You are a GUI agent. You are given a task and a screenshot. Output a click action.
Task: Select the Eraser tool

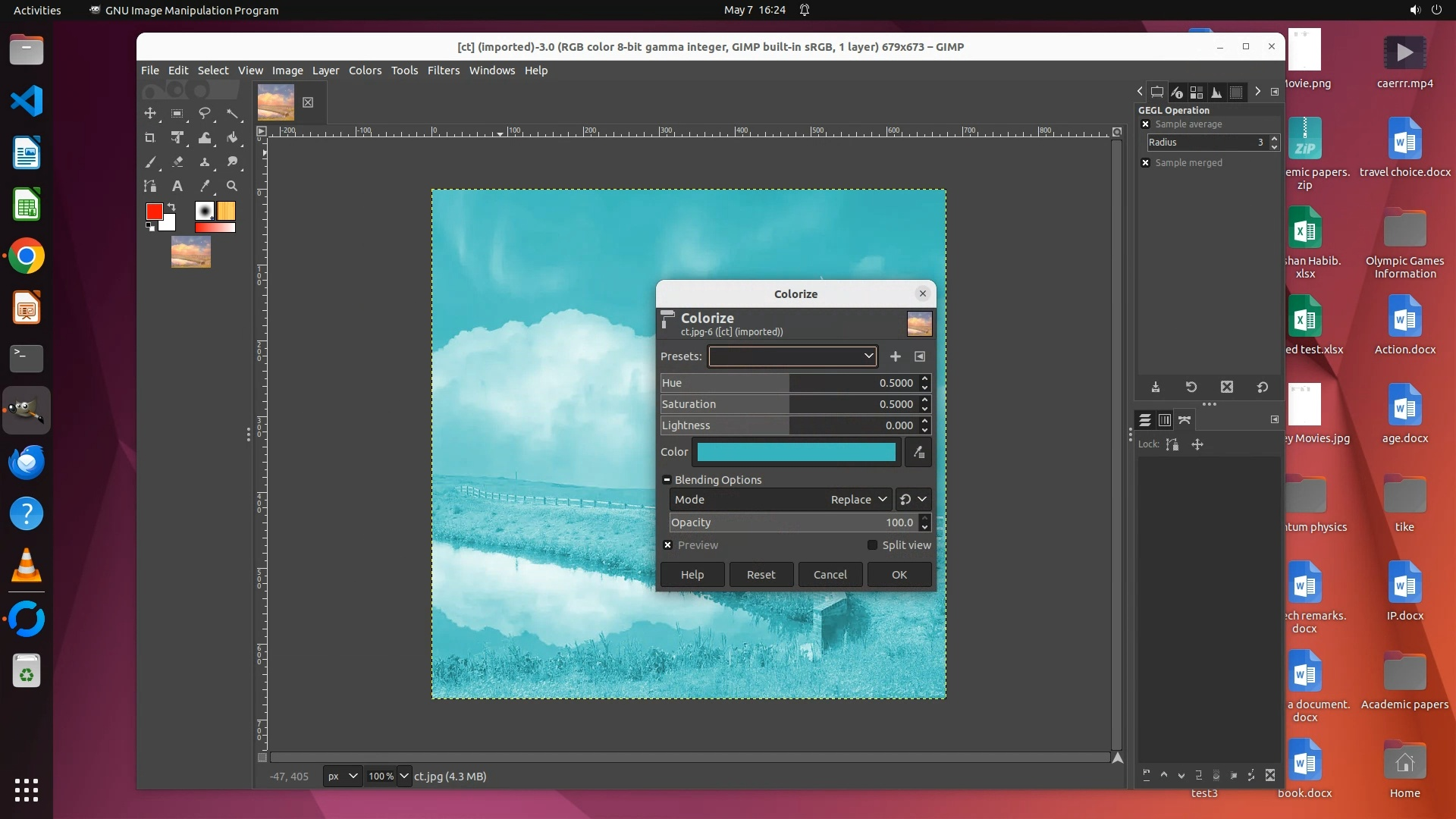[177, 162]
